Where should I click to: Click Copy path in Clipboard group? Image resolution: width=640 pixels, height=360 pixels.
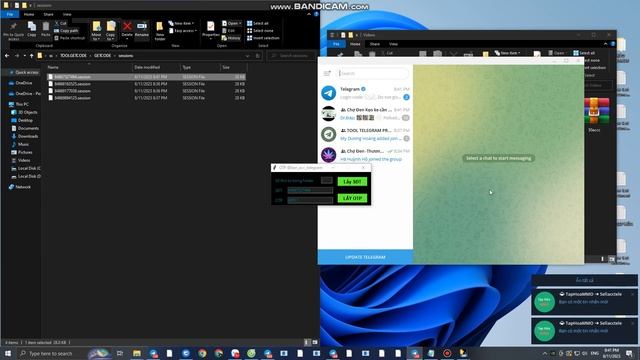point(66,31)
